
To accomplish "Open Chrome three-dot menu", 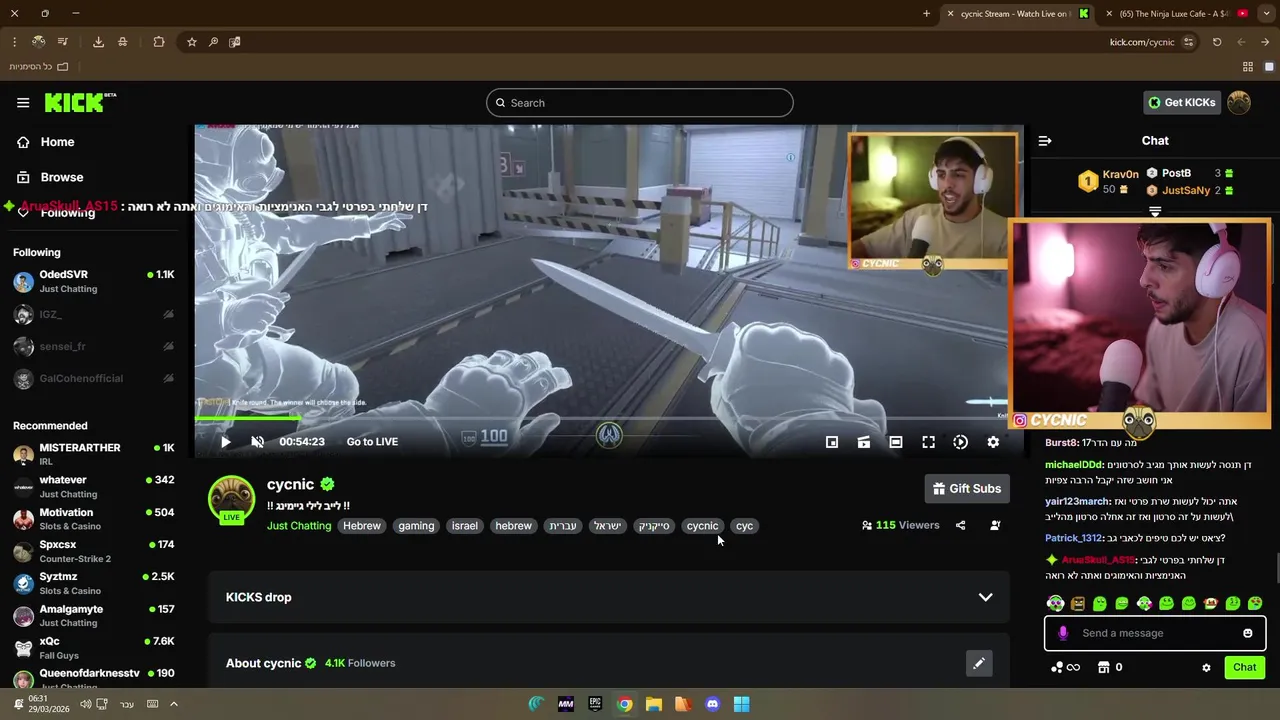I will [14, 42].
